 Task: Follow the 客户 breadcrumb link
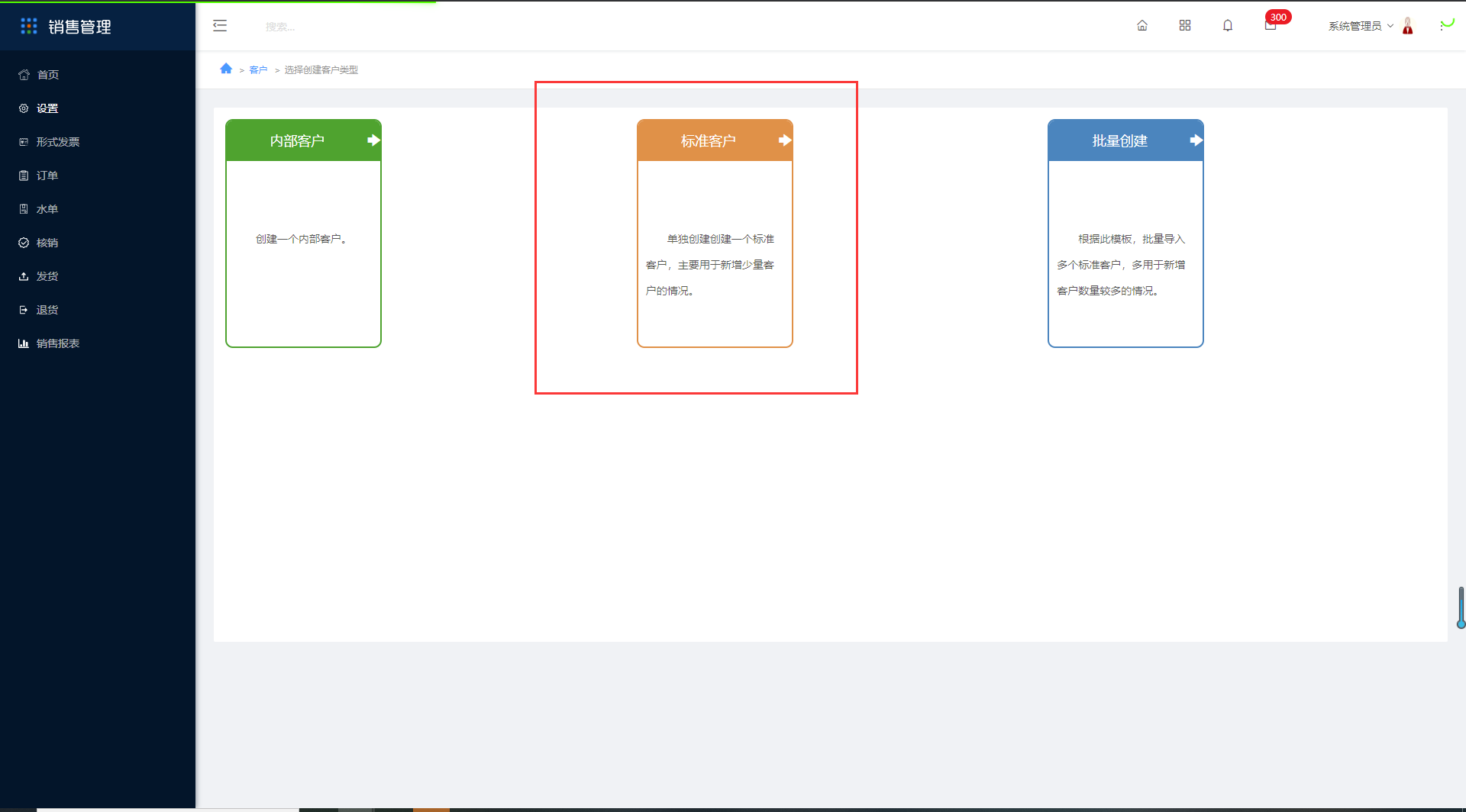(258, 70)
